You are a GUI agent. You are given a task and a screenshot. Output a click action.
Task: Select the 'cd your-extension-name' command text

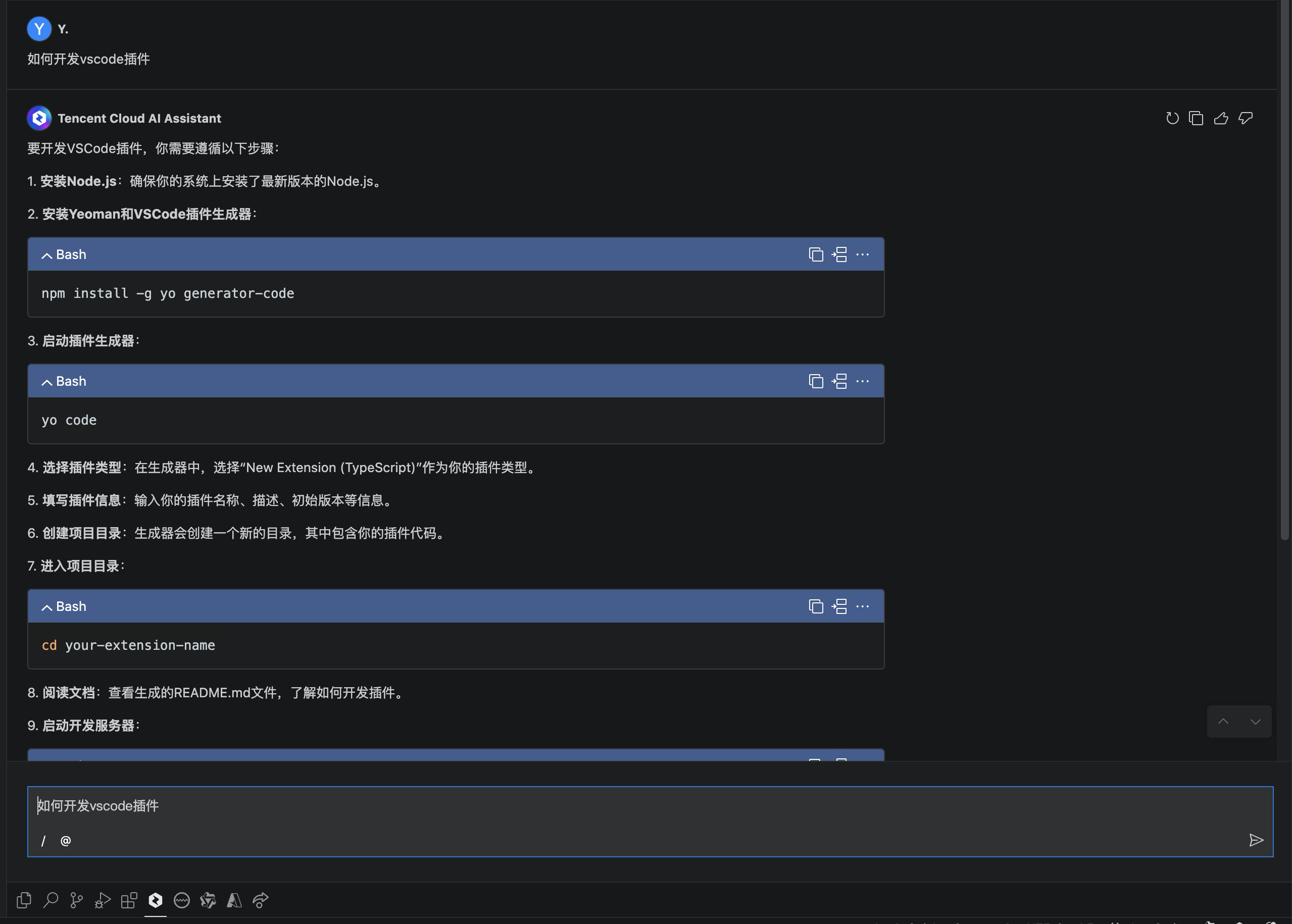click(x=128, y=646)
